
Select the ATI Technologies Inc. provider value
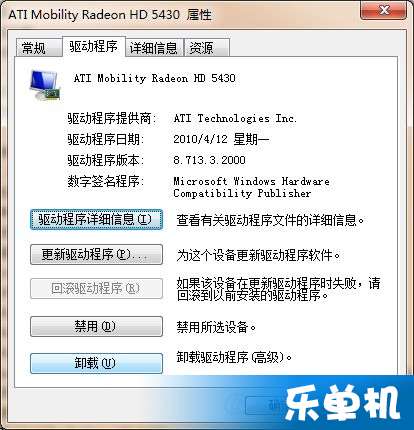pos(235,118)
